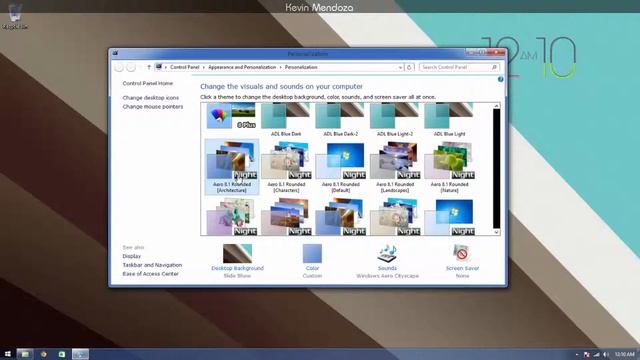Choose the ADL Blue Light-2 theme
The height and width of the screenshot is (360, 640).
tap(395, 120)
